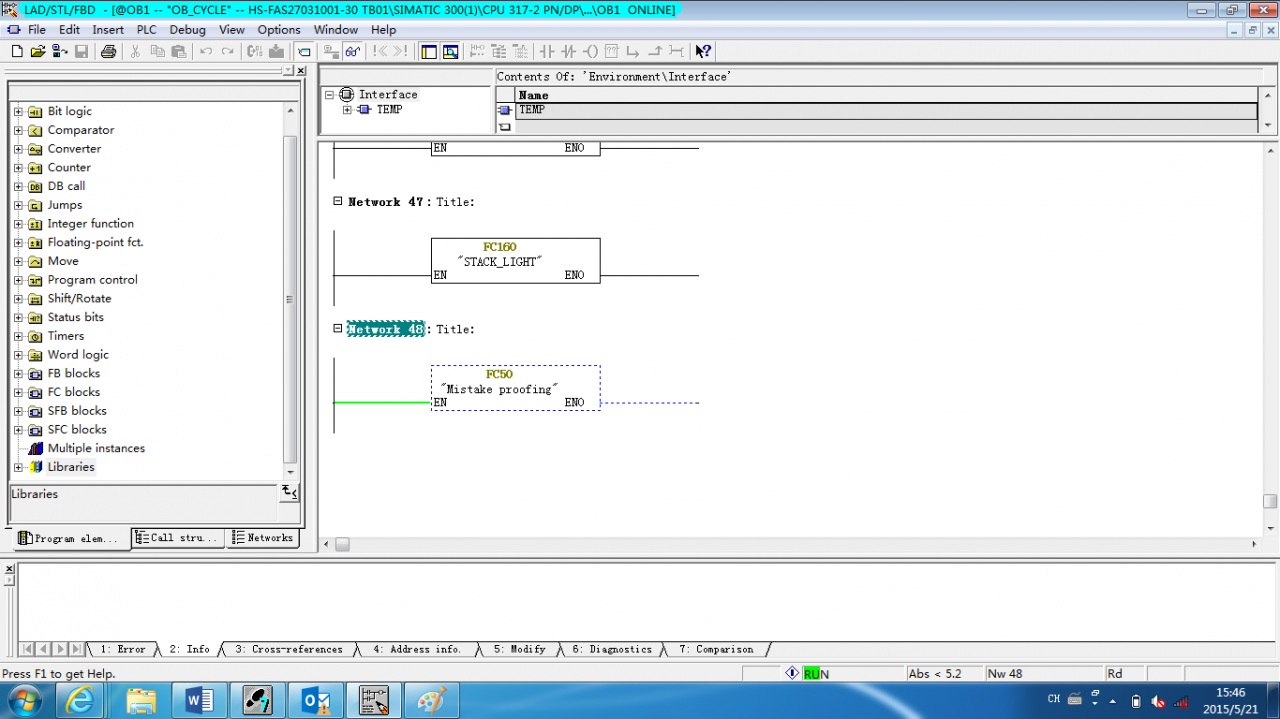This screenshot has height=719, width=1280.
Task: Open the Window menu
Action: 336,30
